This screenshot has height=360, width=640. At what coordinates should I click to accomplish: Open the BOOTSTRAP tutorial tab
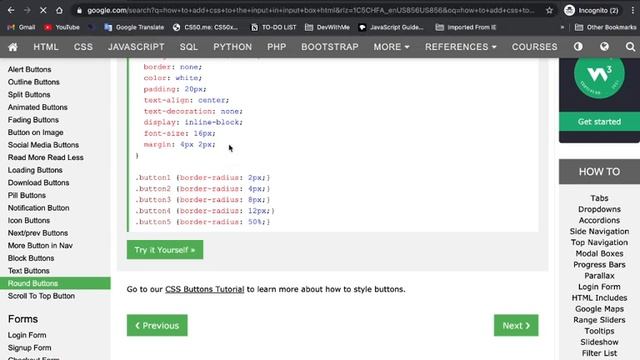coord(330,47)
